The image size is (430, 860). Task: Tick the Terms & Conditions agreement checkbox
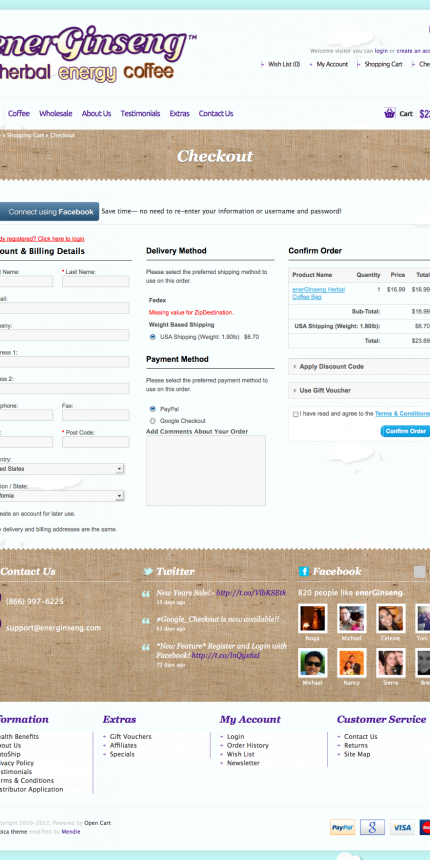point(296,414)
